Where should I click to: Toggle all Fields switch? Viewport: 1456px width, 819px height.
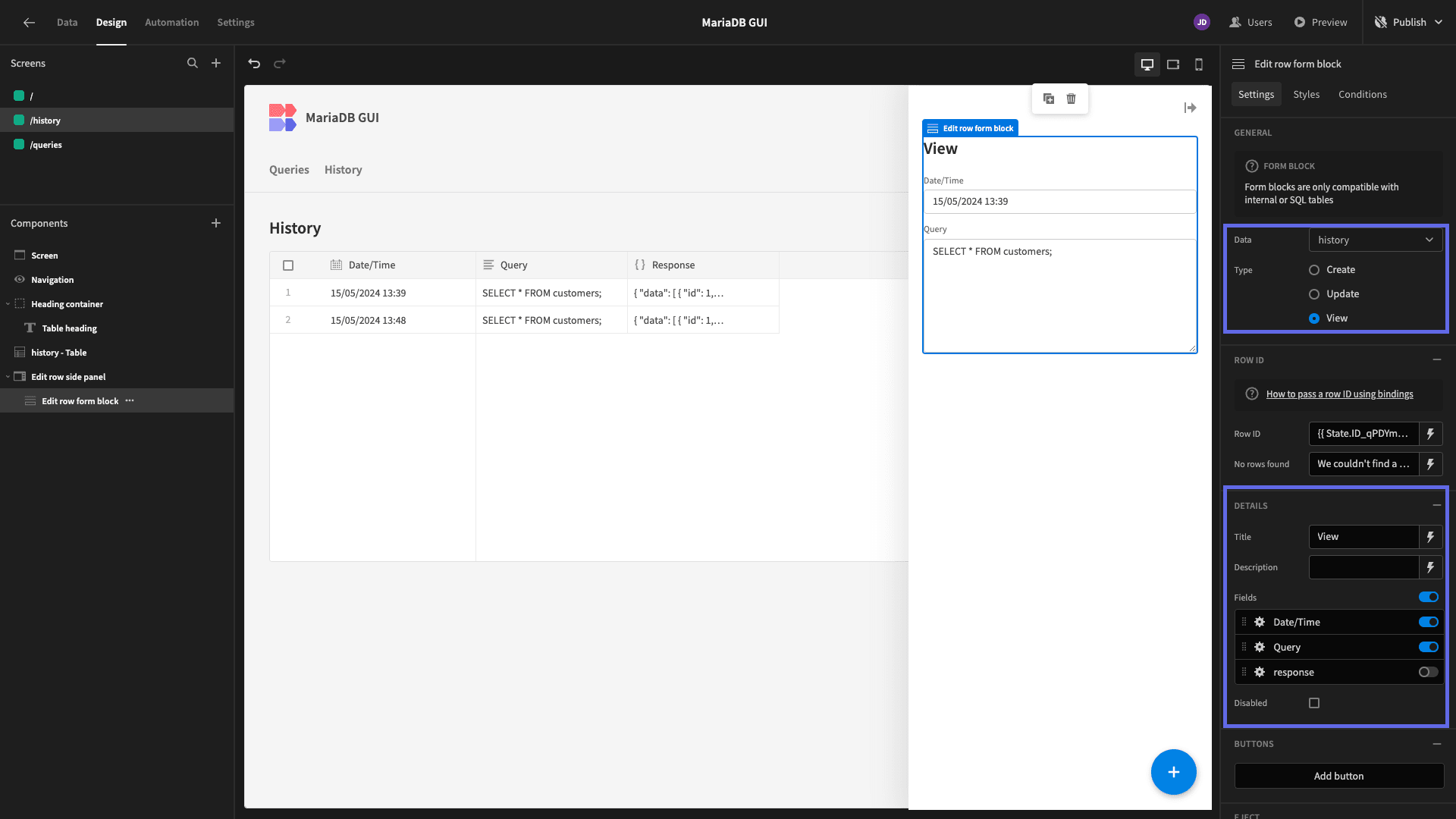click(1429, 598)
